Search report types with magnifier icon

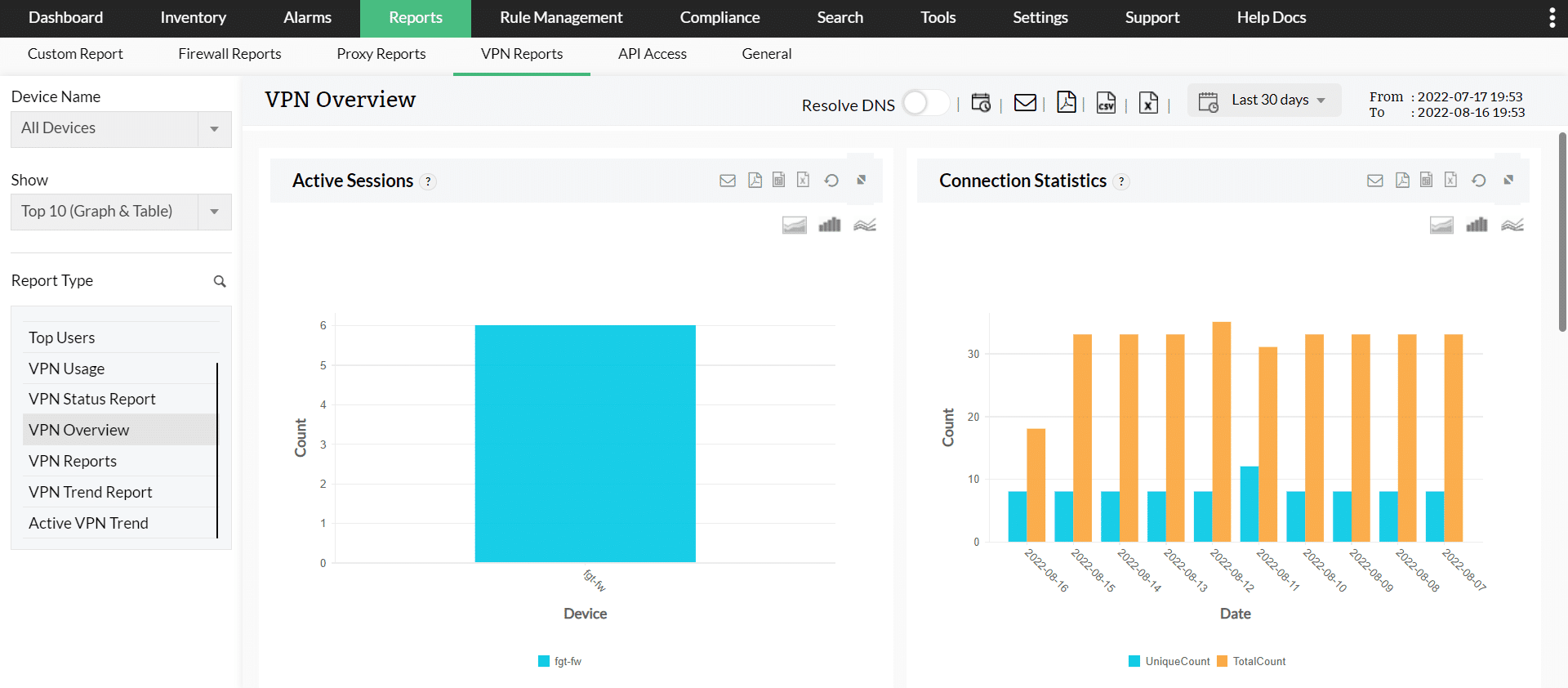[x=220, y=281]
